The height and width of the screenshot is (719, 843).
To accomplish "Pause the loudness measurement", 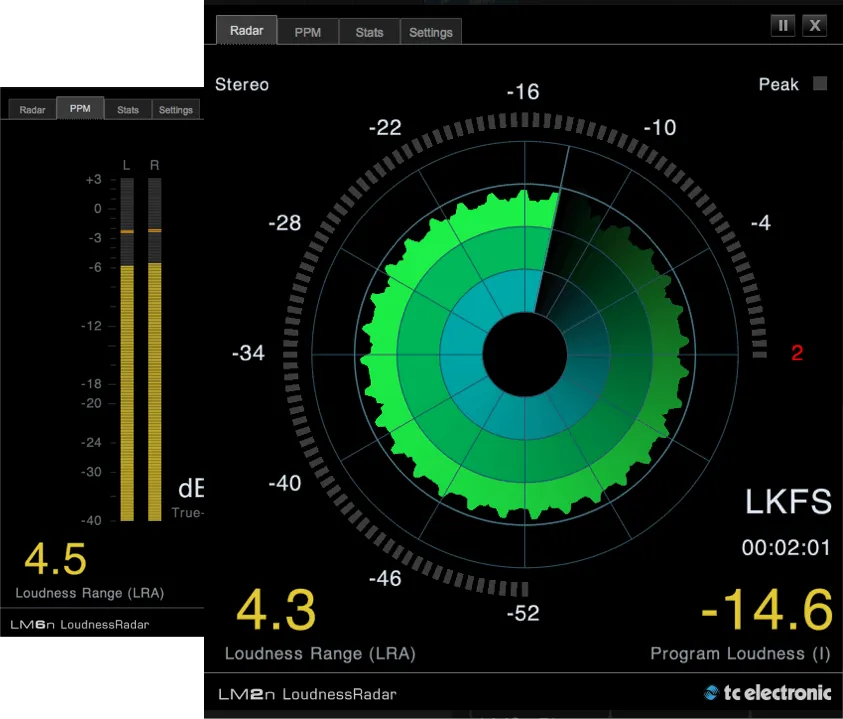I will coord(783,25).
